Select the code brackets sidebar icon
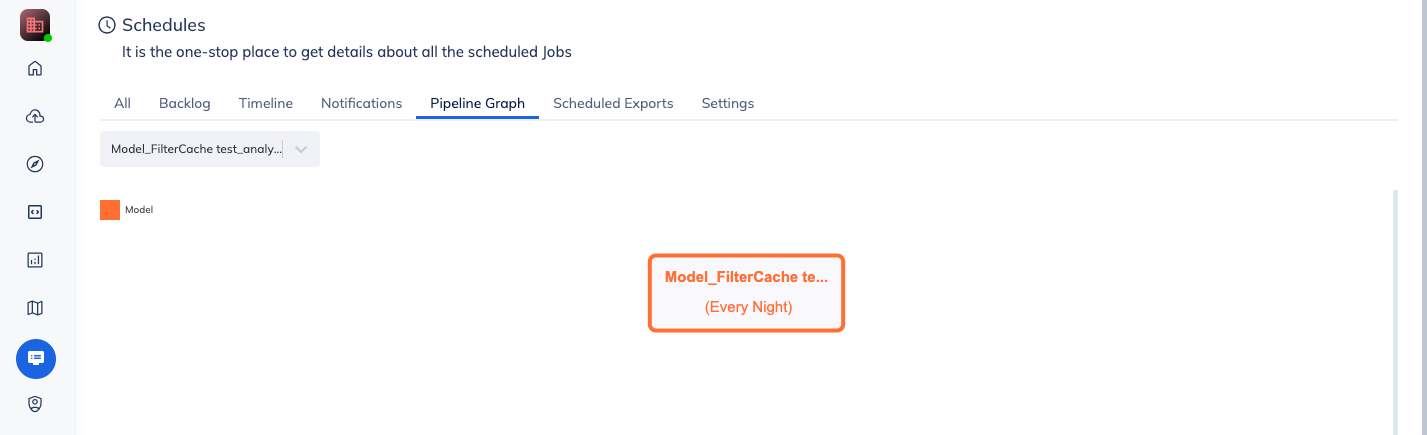Image resolution: width=1427 pixels, height=435 pixels. click(35, 212)
